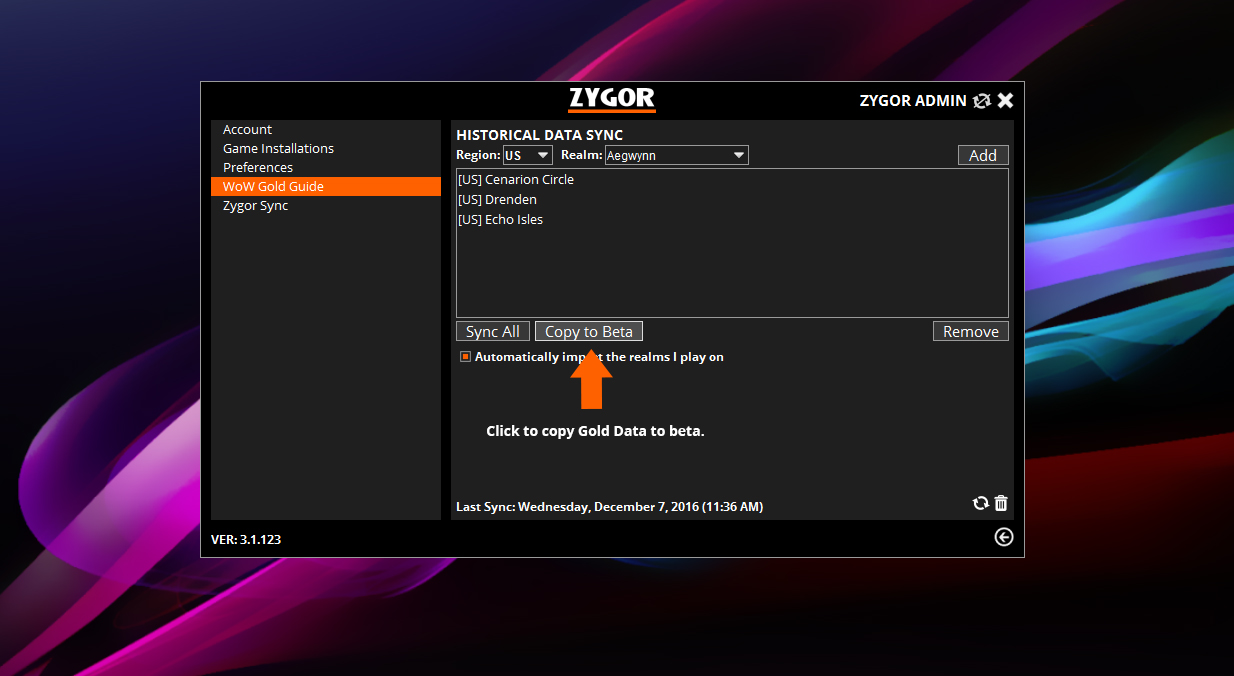Click the VER: 3.1.123 version text
1234x676 pixels.
click(246, 539)
